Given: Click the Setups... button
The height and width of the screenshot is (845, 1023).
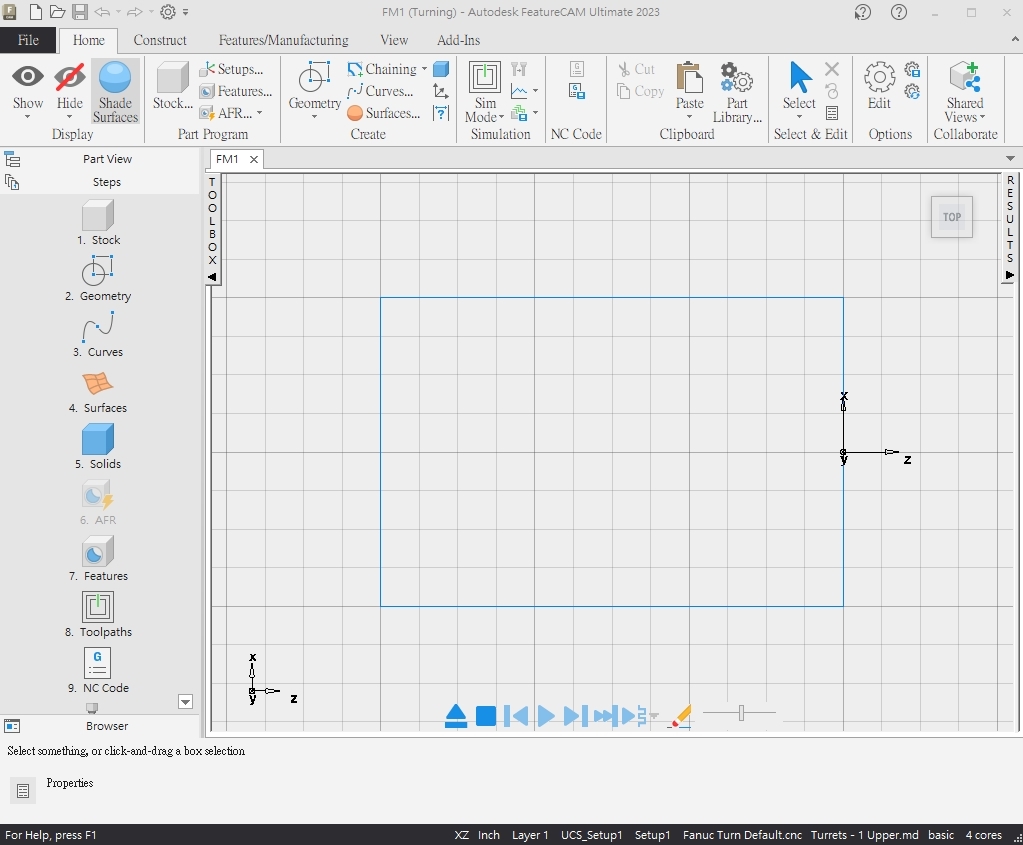Looking at the screenshot, I should point(232,69).
